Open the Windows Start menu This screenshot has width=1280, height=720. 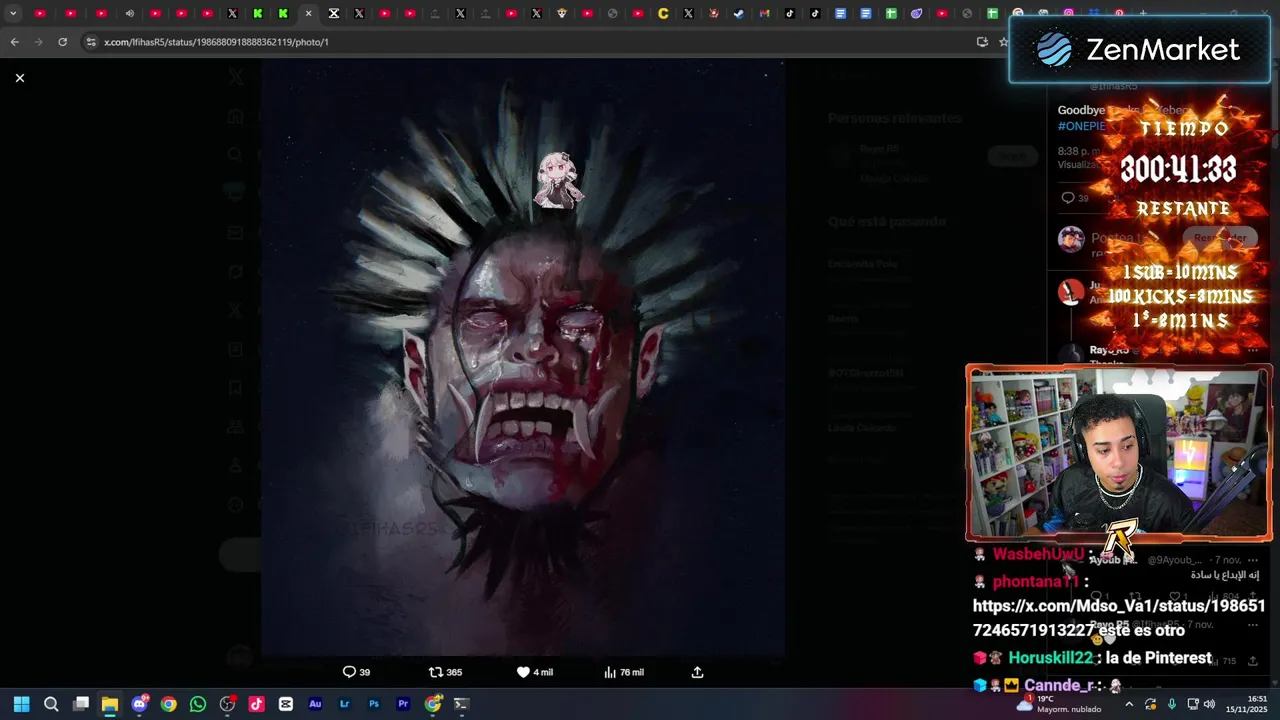pos(21,704)
